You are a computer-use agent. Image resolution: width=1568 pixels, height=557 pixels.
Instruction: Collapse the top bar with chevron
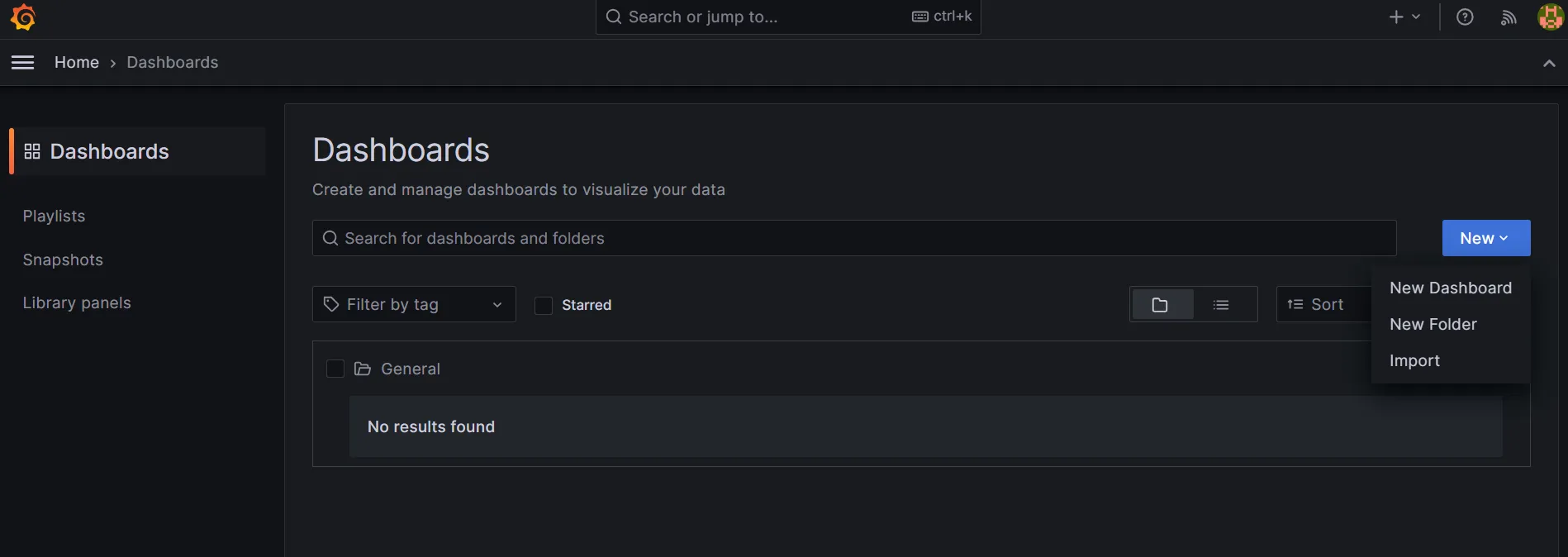(1549, 63)
